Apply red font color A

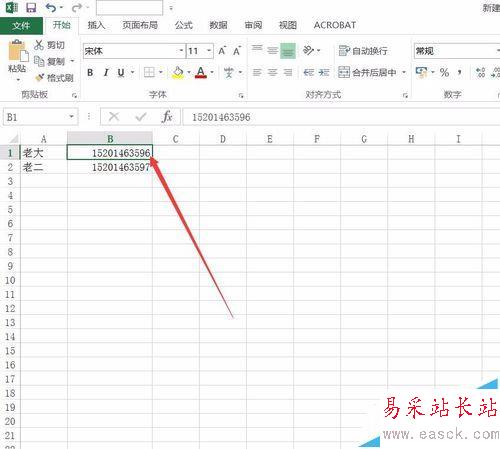click(x=201, y=72)
